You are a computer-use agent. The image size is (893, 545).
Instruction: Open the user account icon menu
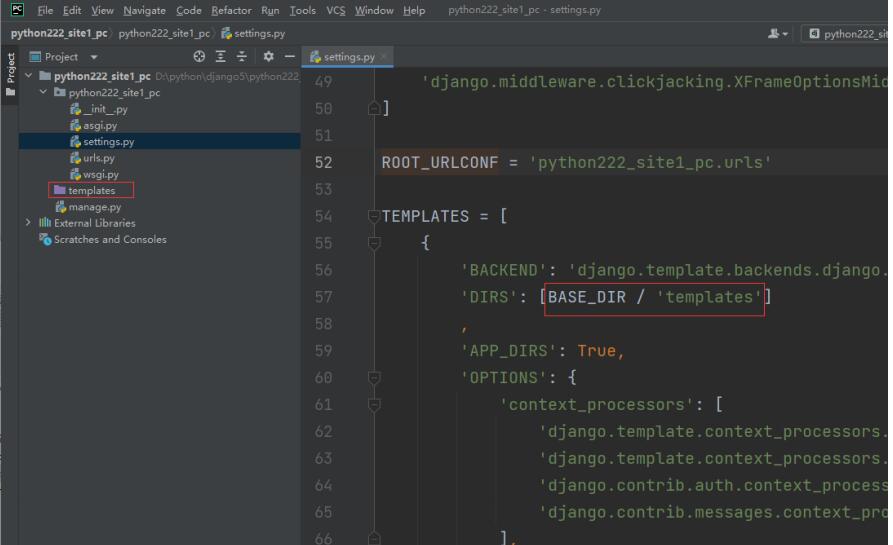click(x=775, y=33)
